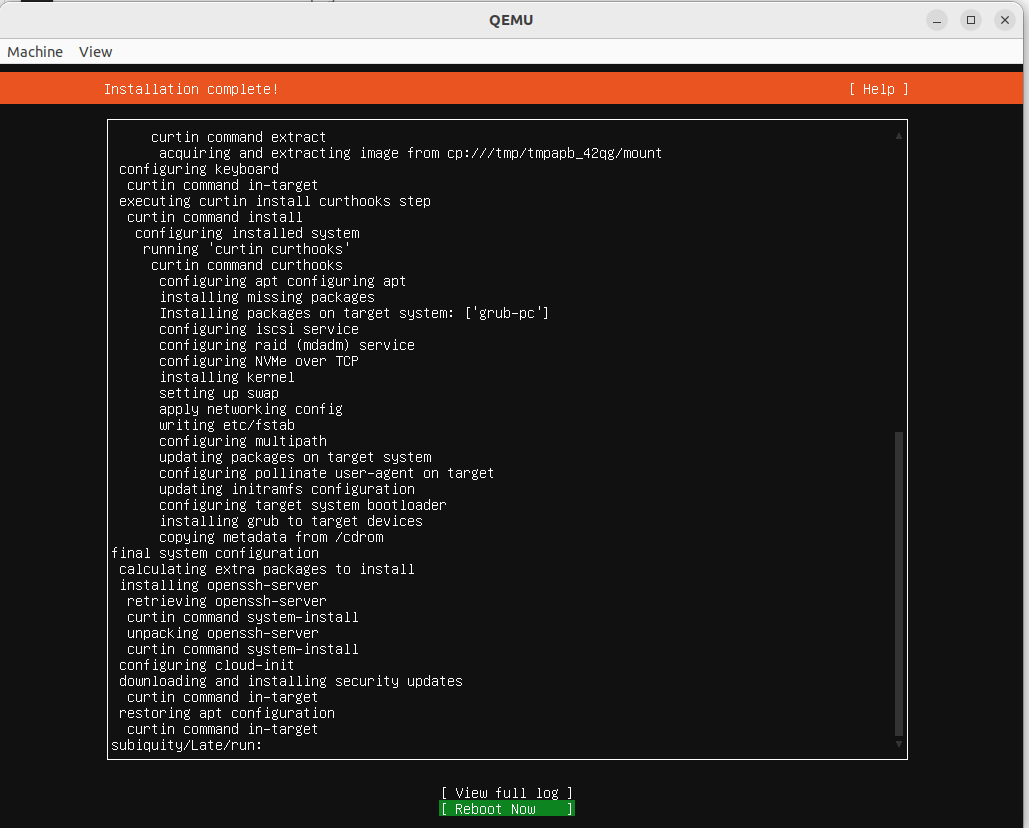1029x828 pixels.
Task: Open the View menu
Action: point(95,51)
